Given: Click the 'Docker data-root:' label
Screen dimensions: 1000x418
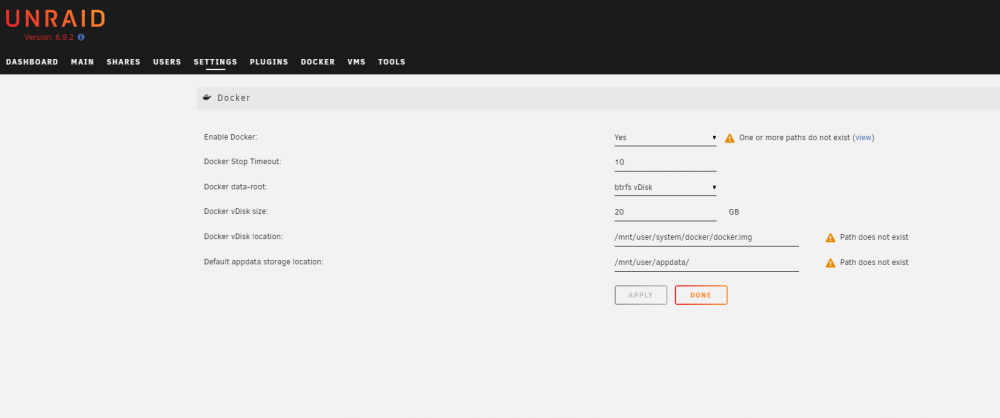Looking at the screenshot, I should pyautogui.click(x=234, y=187).
